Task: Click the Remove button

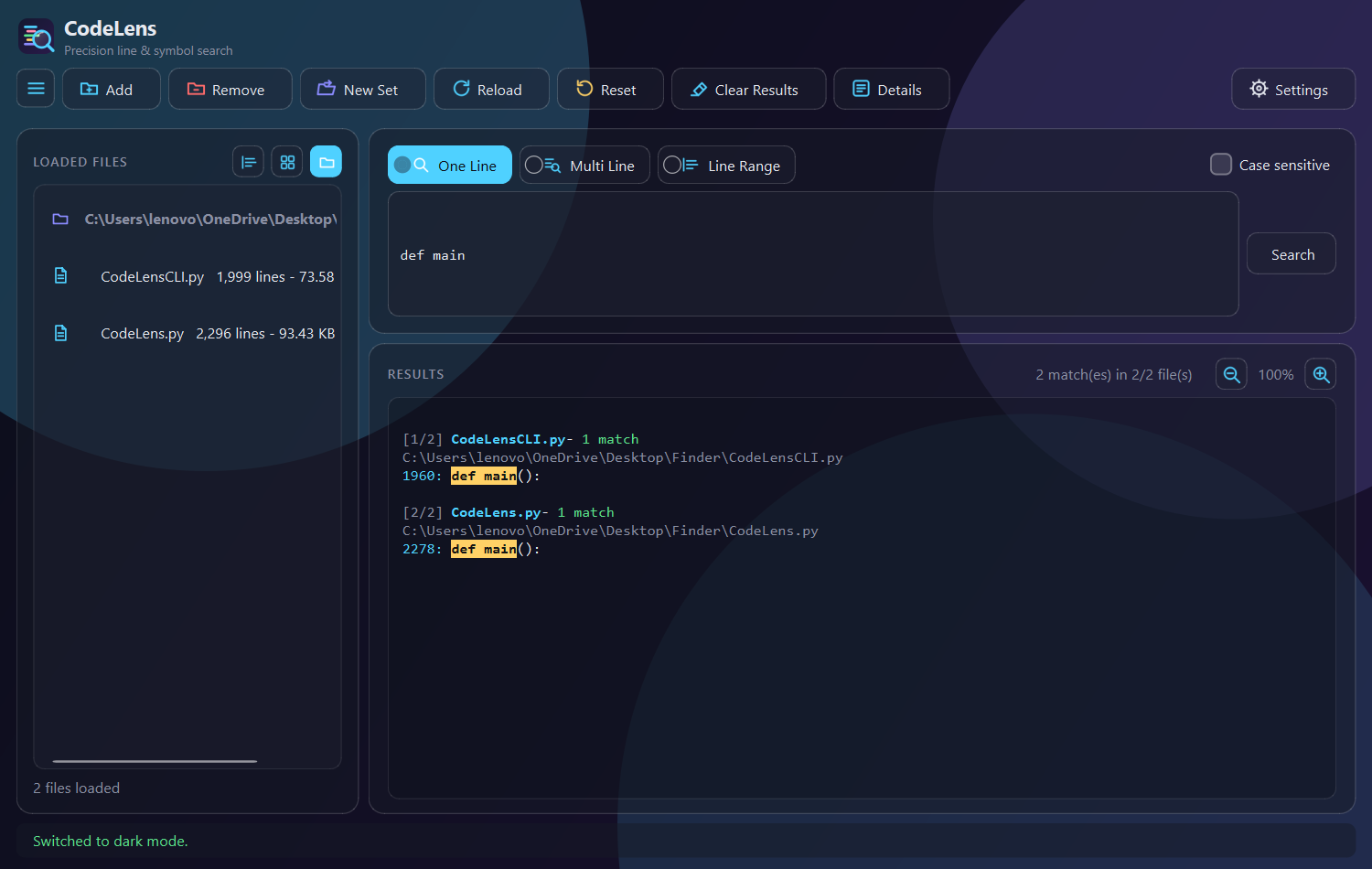Action: [x=230, y=89]
